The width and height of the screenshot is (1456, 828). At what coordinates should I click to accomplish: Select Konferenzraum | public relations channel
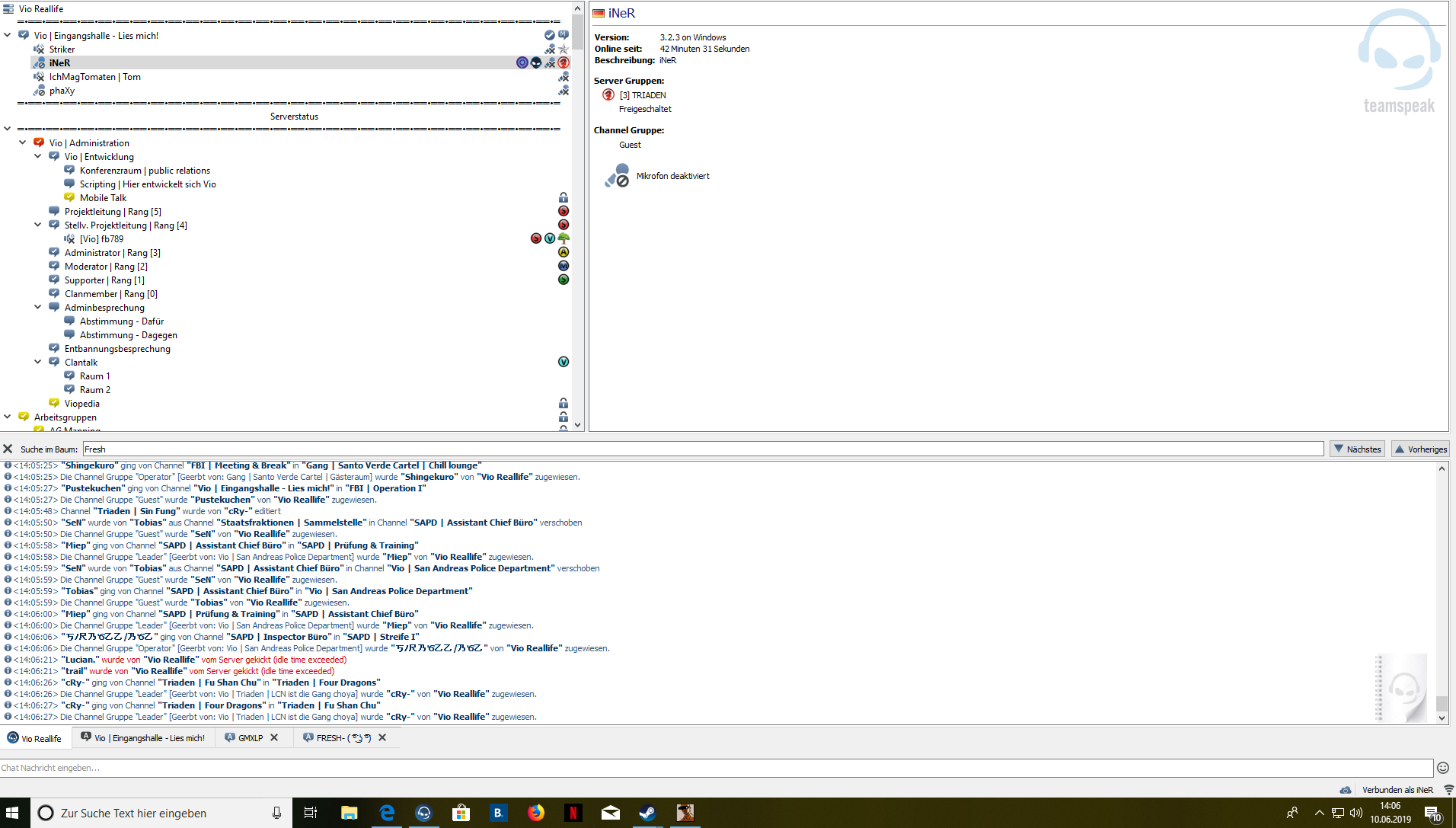tap(145, 171)
